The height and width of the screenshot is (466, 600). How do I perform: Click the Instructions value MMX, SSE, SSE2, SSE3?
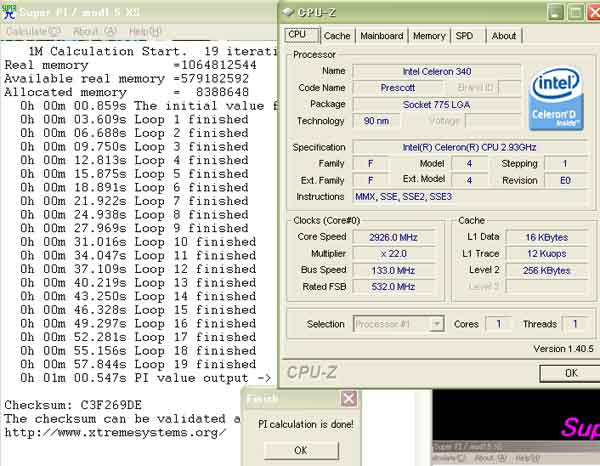coord(469,197)
